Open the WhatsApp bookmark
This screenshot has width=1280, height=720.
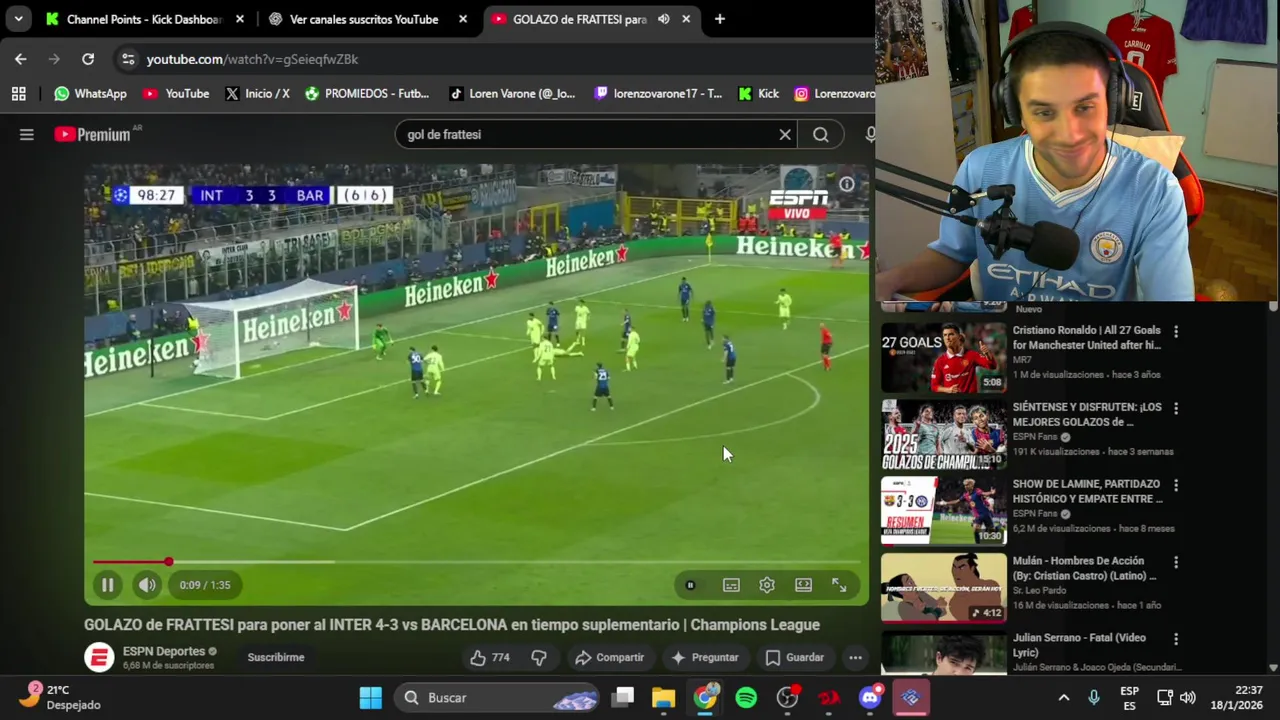click(x=90, y=93)
